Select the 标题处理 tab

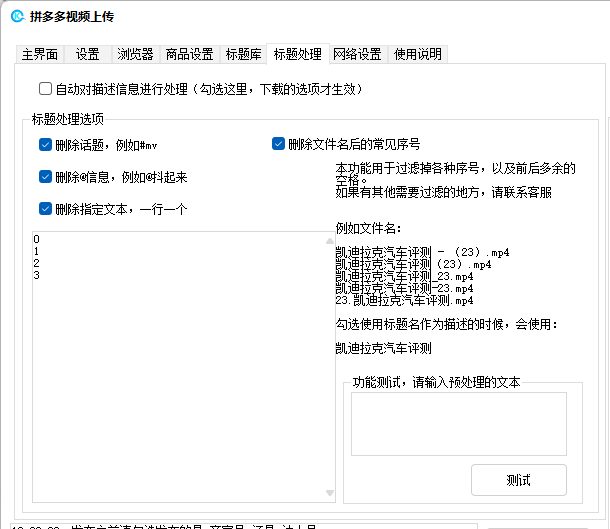[298, 54]
